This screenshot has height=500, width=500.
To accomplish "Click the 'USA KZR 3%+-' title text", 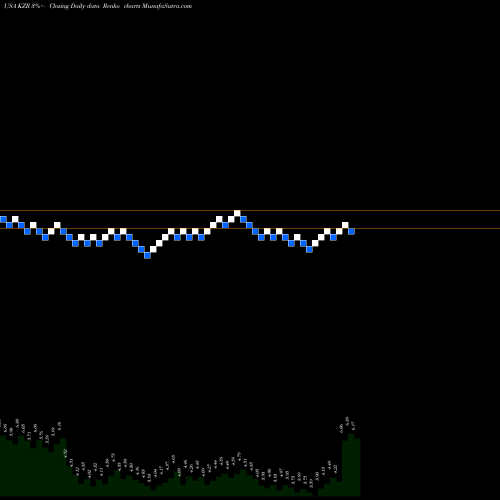I will click(x=25, y=6).
